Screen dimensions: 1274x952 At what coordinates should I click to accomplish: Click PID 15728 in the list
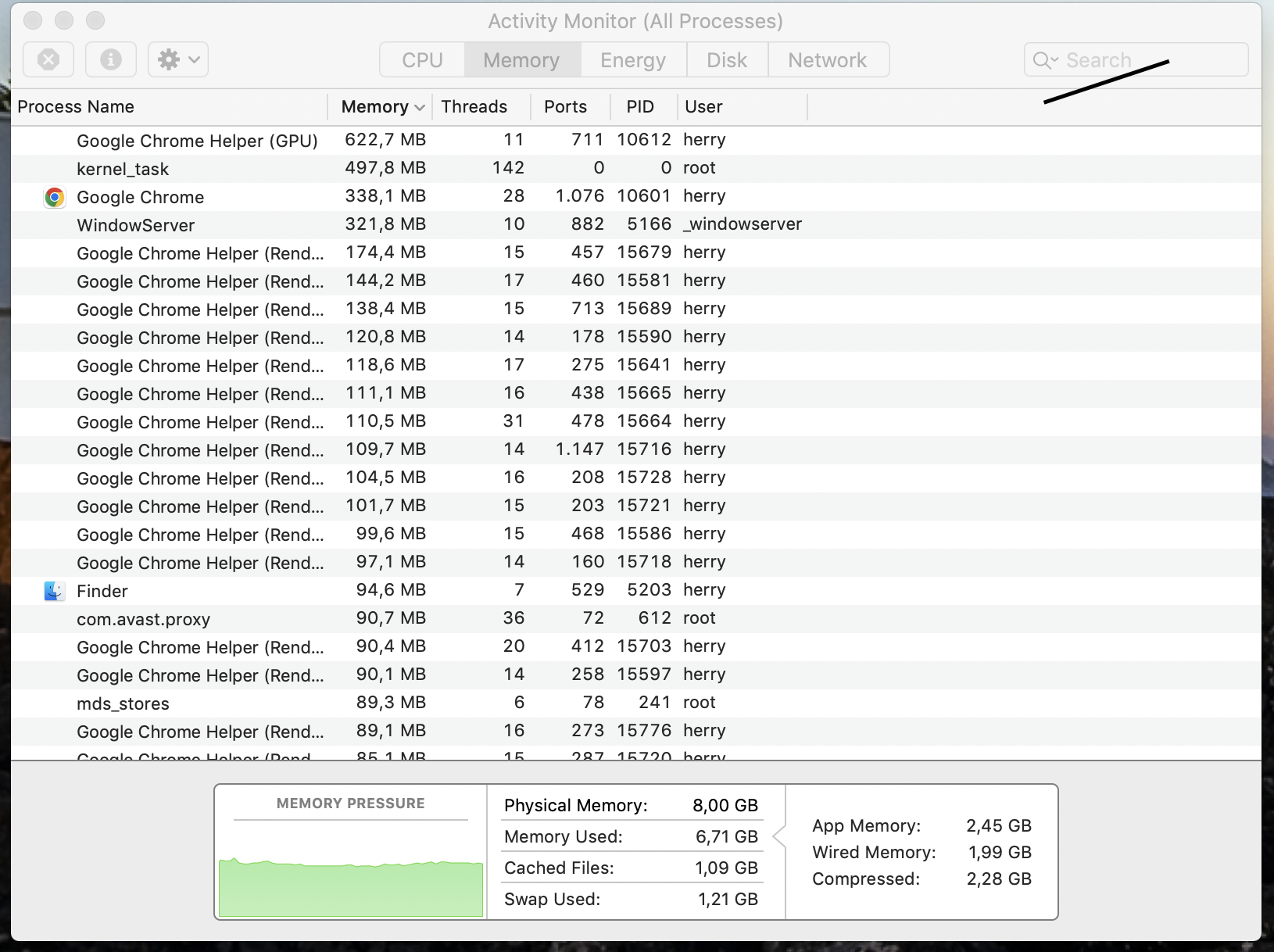click(x=644, y=478)
